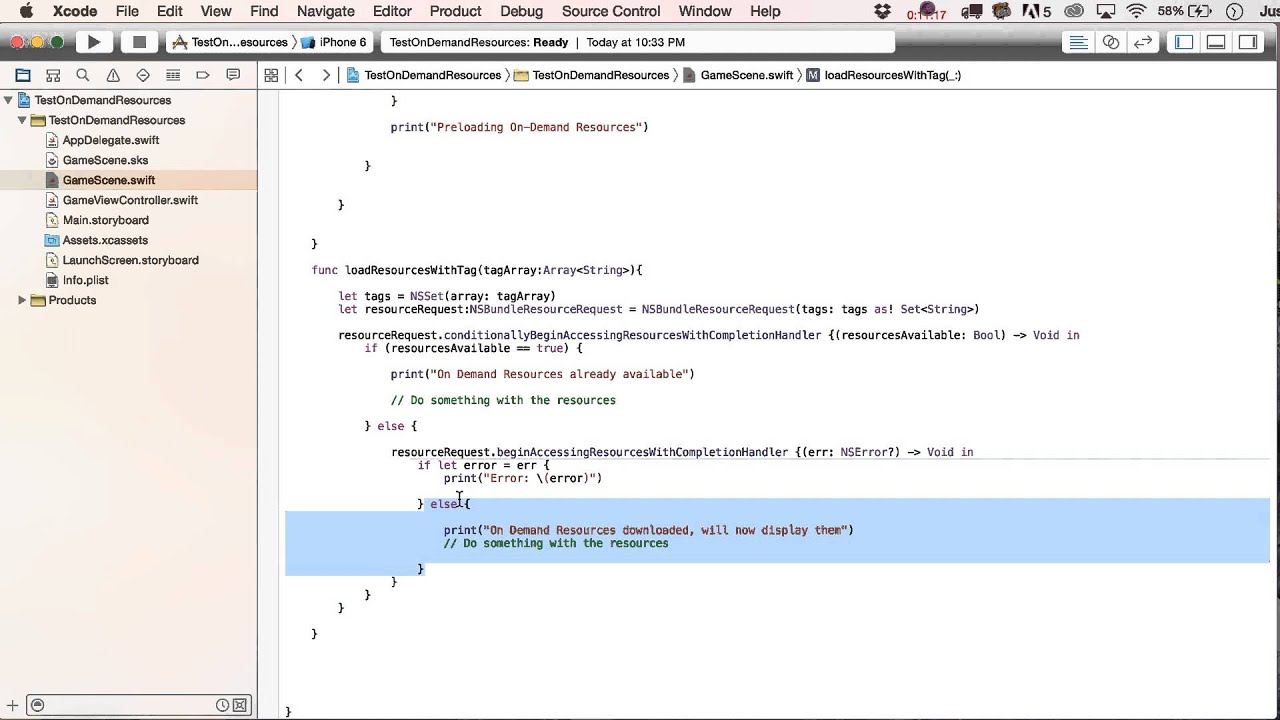1280x720 pixels.
Task: Open the File menu
Action: pos(127,11)
